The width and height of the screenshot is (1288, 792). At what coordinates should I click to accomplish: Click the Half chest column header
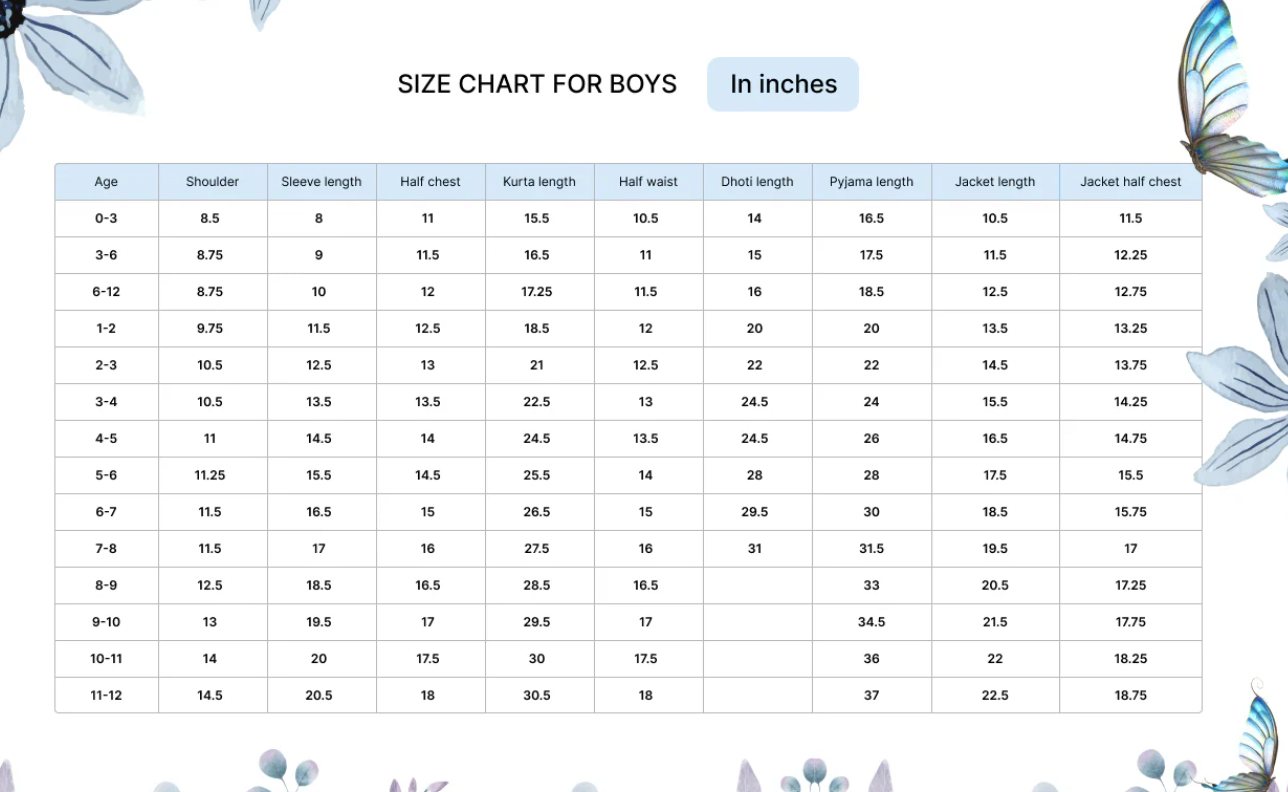(x=430, y=182)
